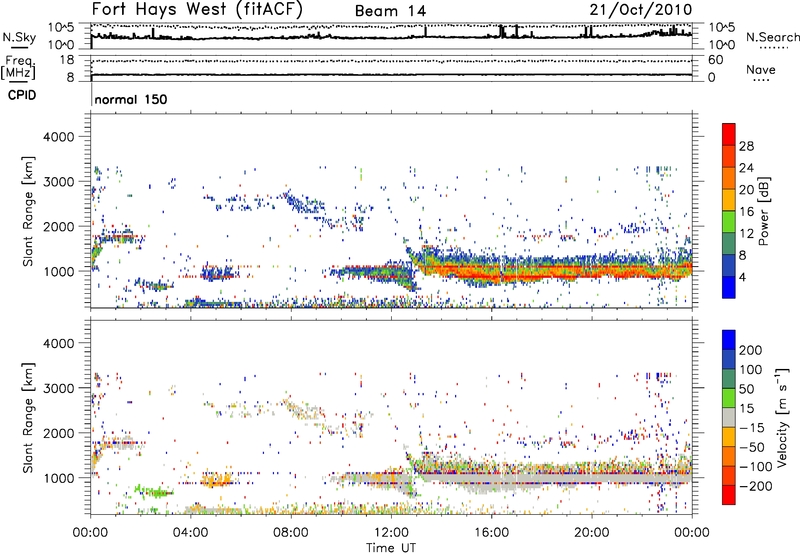Click the 'normal 150' CPID text
This screenshot has height=554, width=800.
(x=131, y=99)
